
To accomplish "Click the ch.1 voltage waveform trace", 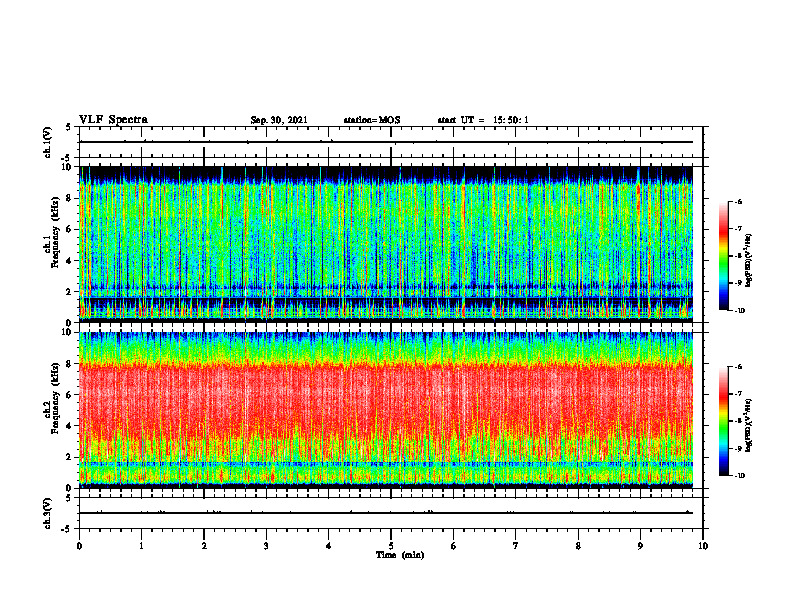I will point(386,142).
